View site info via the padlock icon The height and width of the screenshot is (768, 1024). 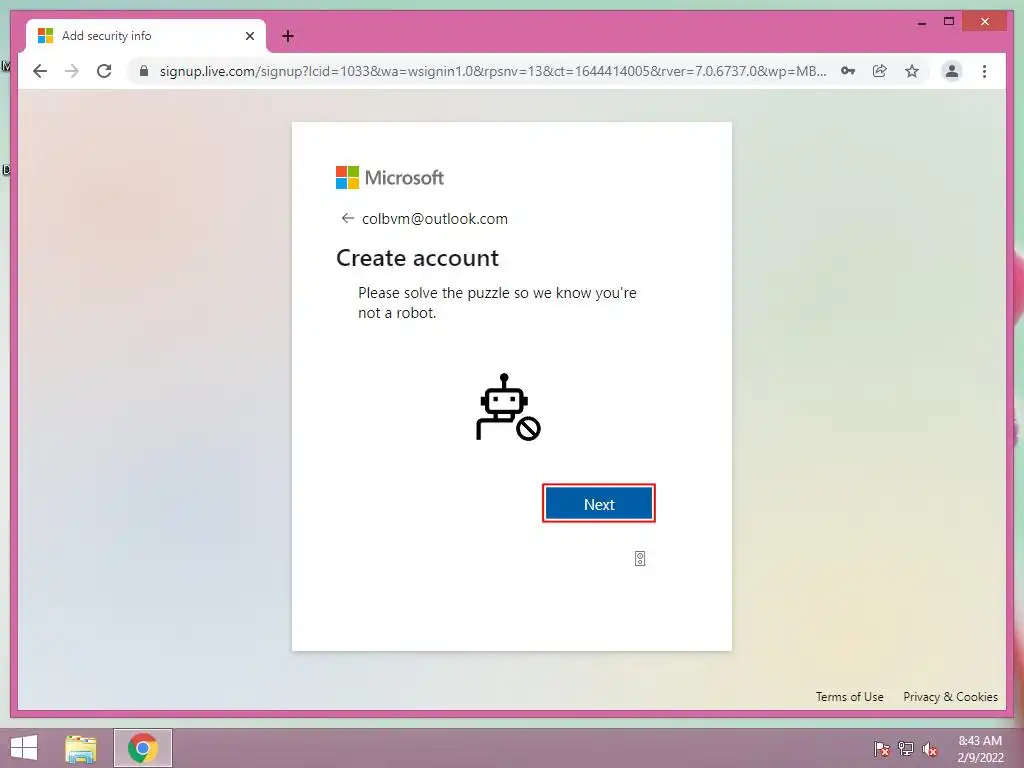point(144,71)
